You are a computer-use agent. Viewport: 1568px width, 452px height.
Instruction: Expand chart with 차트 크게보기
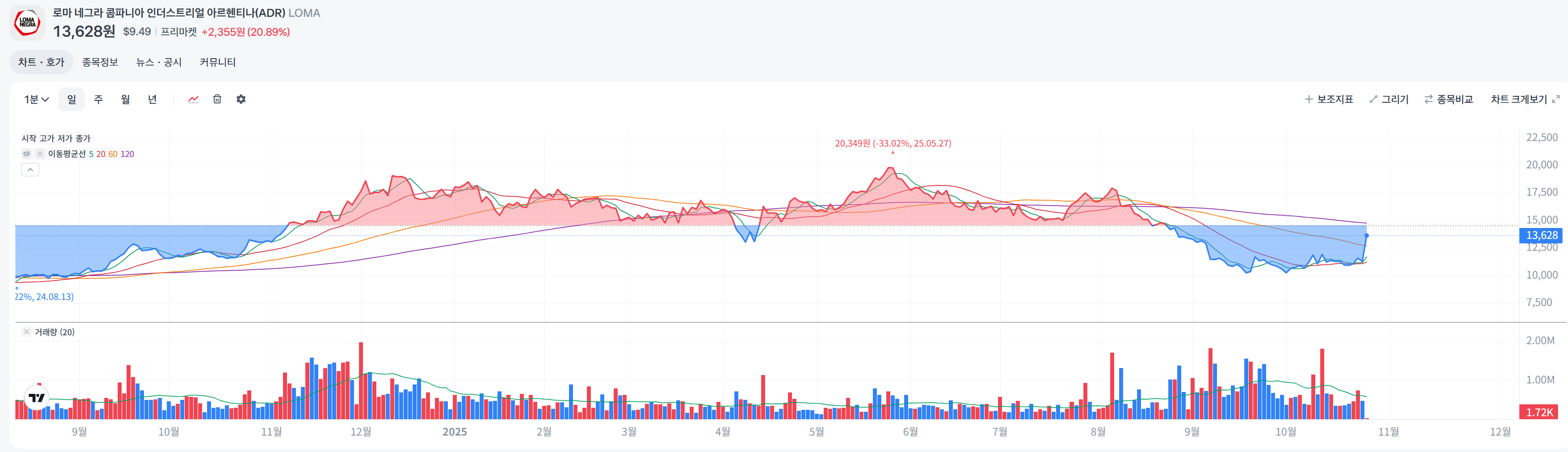[1525, 99]
